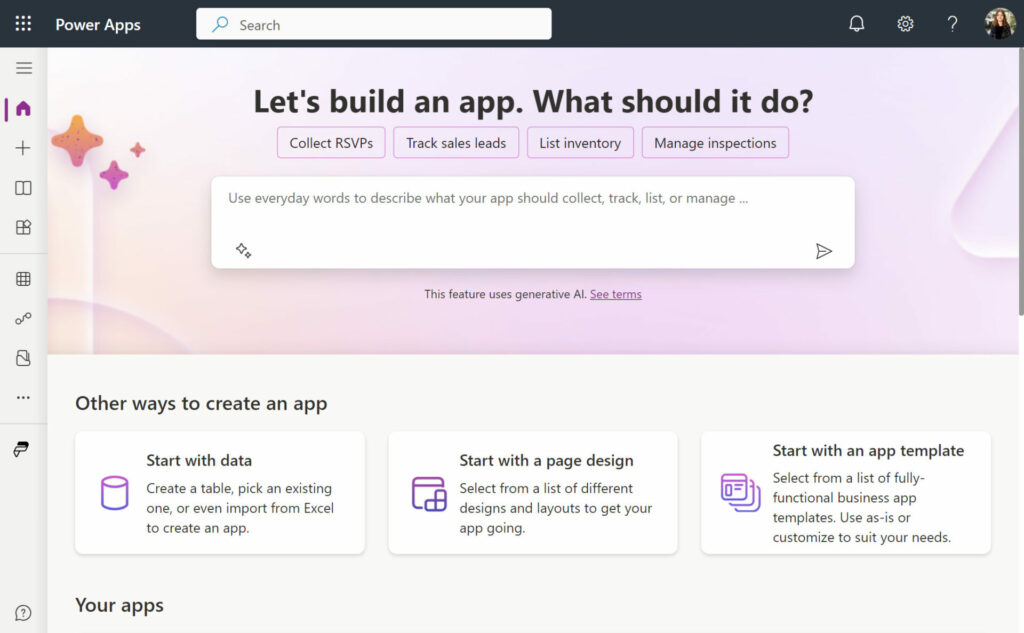Open the See terms link
Image resolution: width=1024 pixels, height=633 pixels.
click(x=616, y=294)
